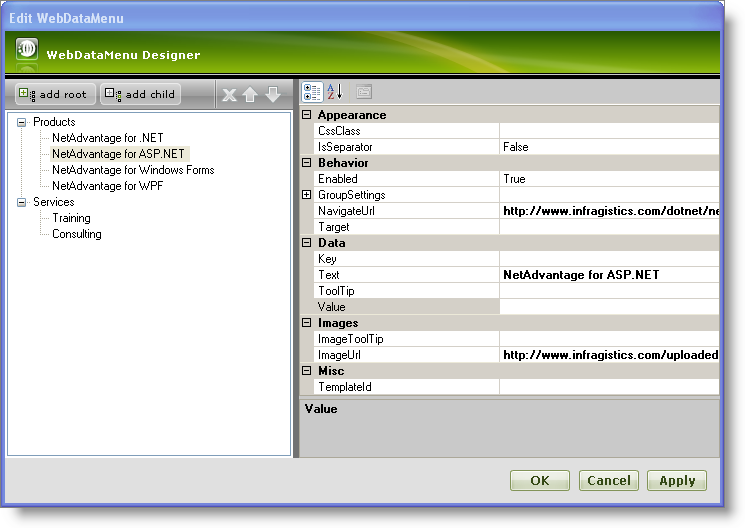
Task: Expand the GroupSettings property
Action: [x=307, y=195]
